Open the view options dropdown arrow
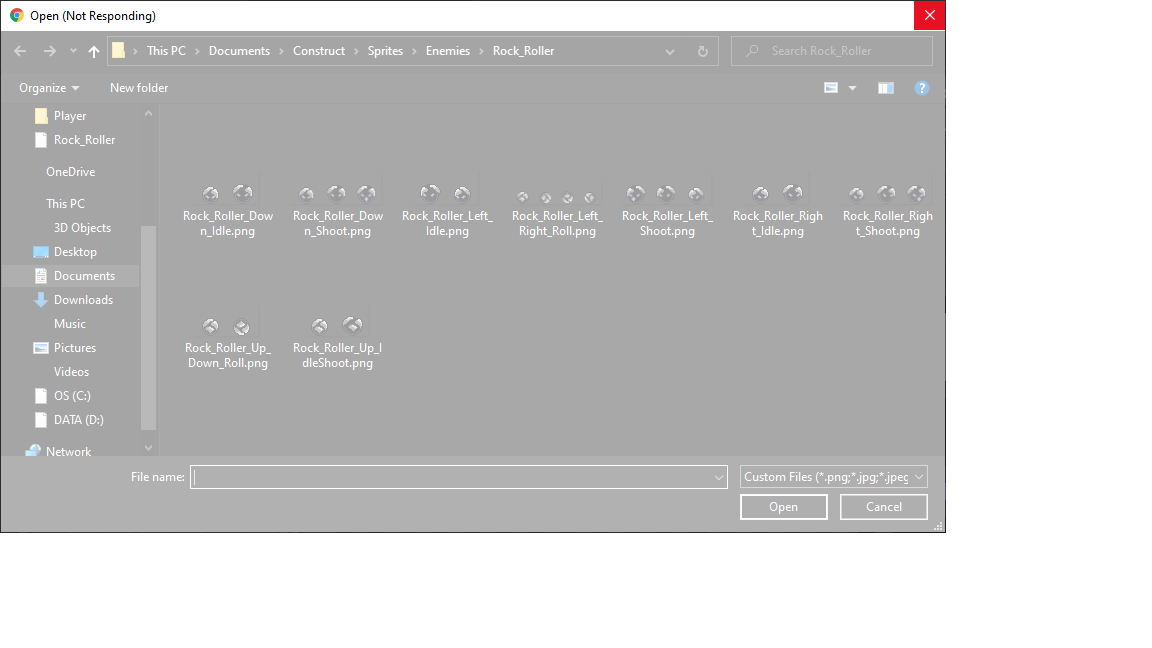 [852, 88]
